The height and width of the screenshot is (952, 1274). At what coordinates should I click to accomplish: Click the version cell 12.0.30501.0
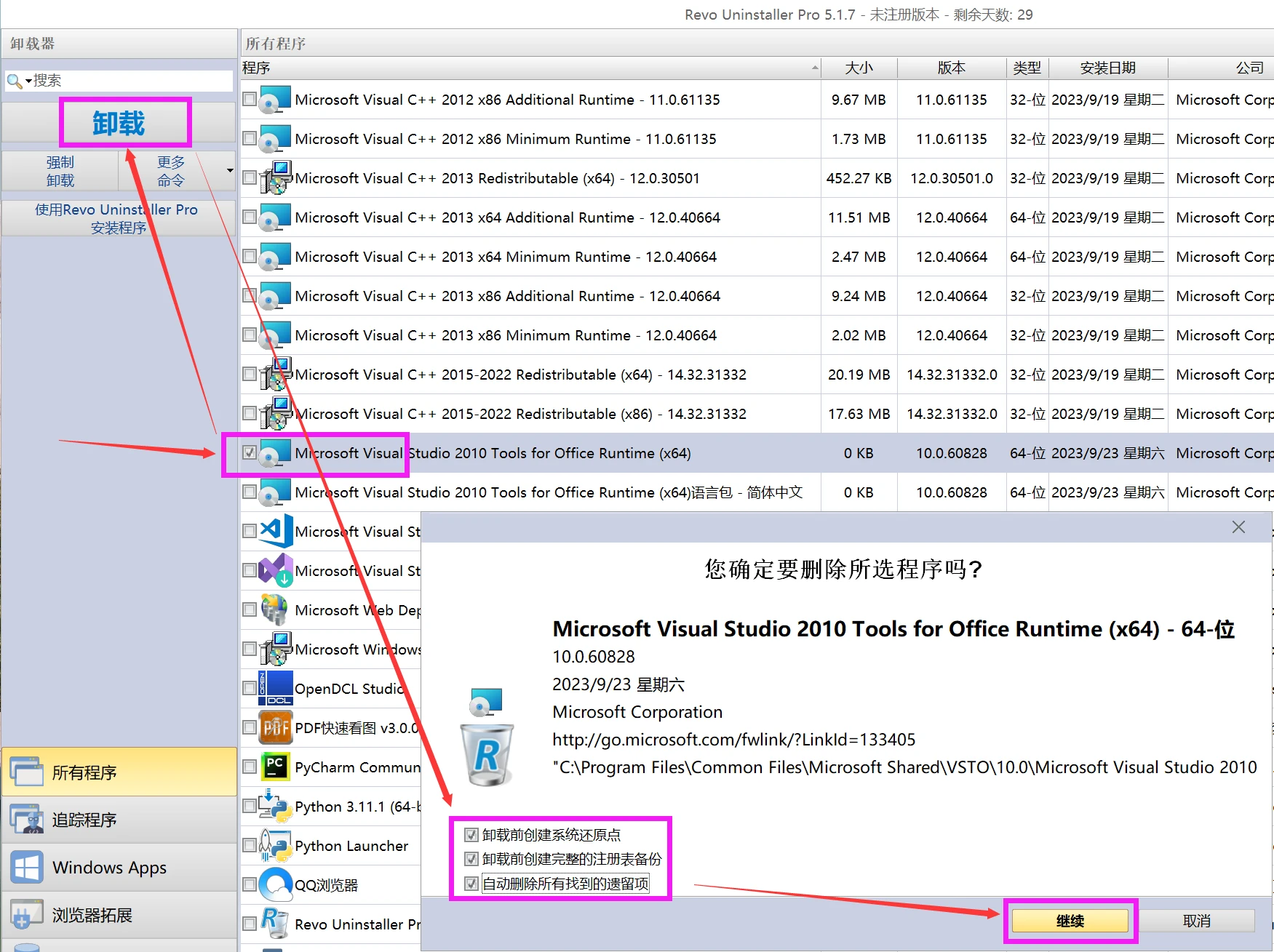952,178
